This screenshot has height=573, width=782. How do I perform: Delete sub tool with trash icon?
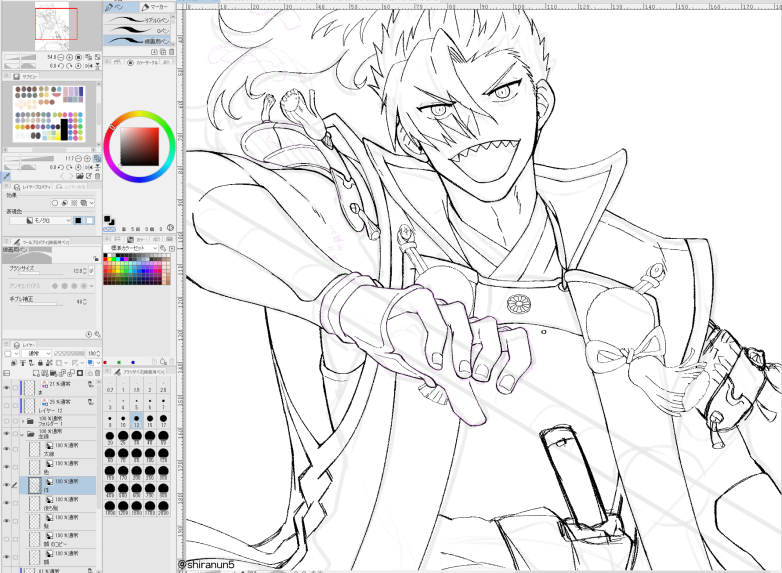(x=172, y=52)
